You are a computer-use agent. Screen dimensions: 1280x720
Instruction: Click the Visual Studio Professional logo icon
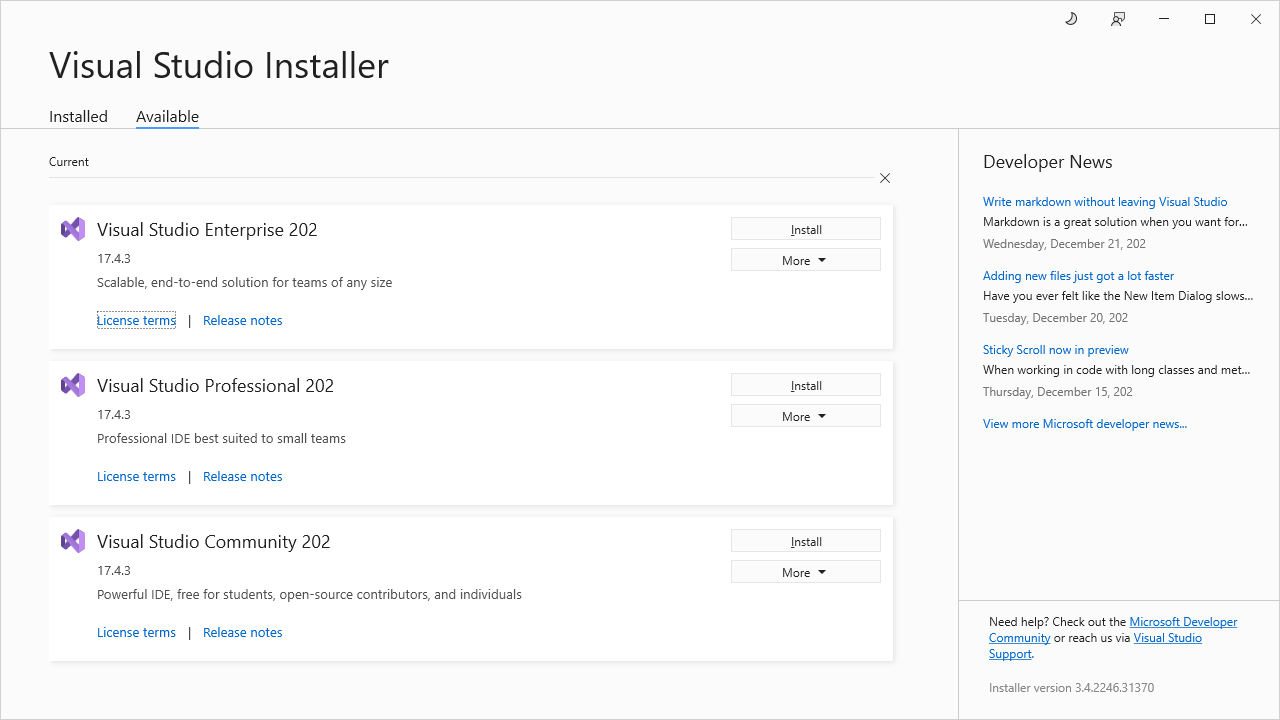pos(73,385)
